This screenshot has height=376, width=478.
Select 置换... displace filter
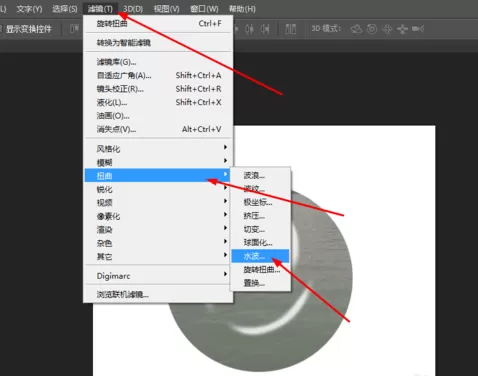point(261,283)
